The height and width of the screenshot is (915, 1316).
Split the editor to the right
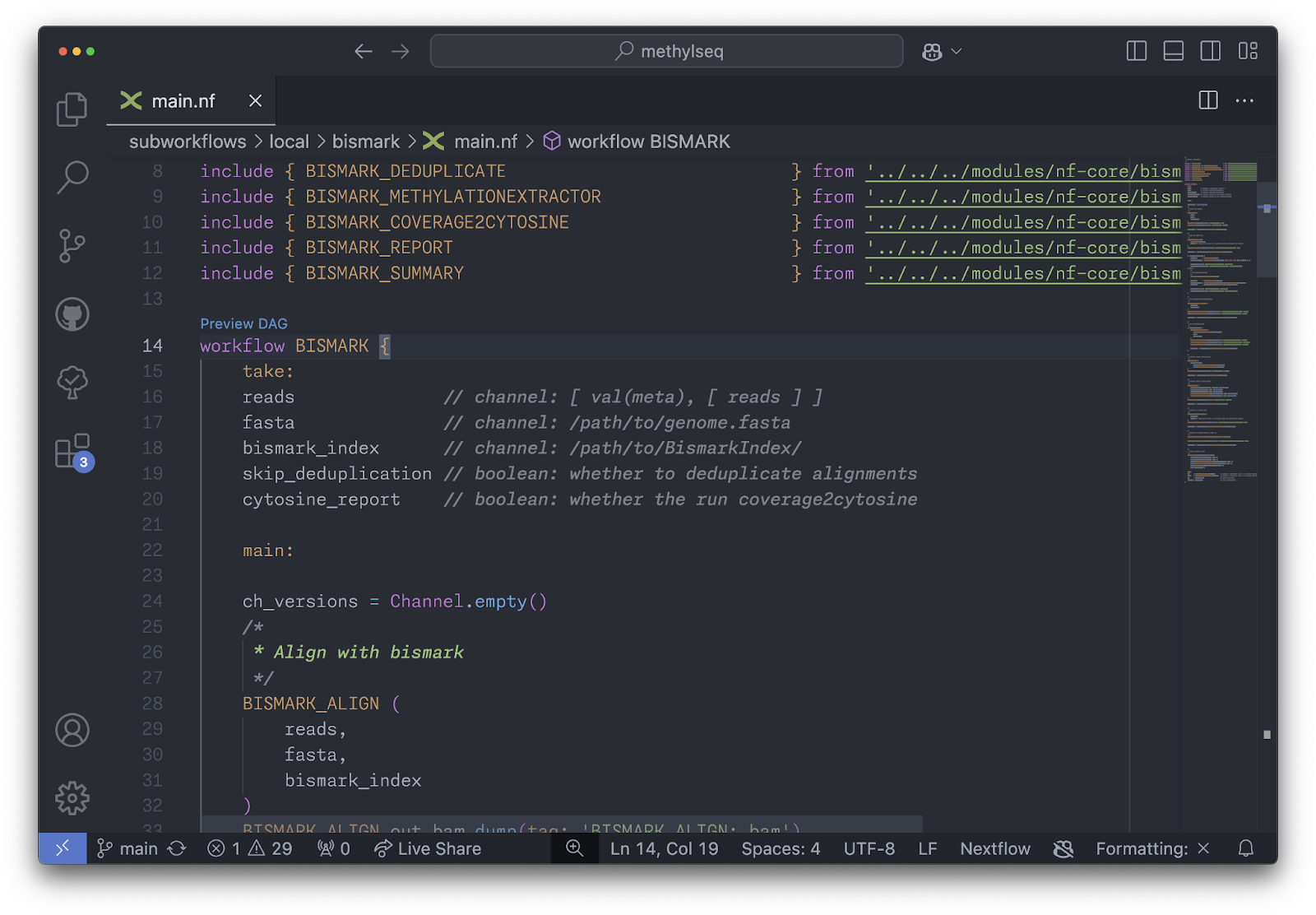point(1207,100)
